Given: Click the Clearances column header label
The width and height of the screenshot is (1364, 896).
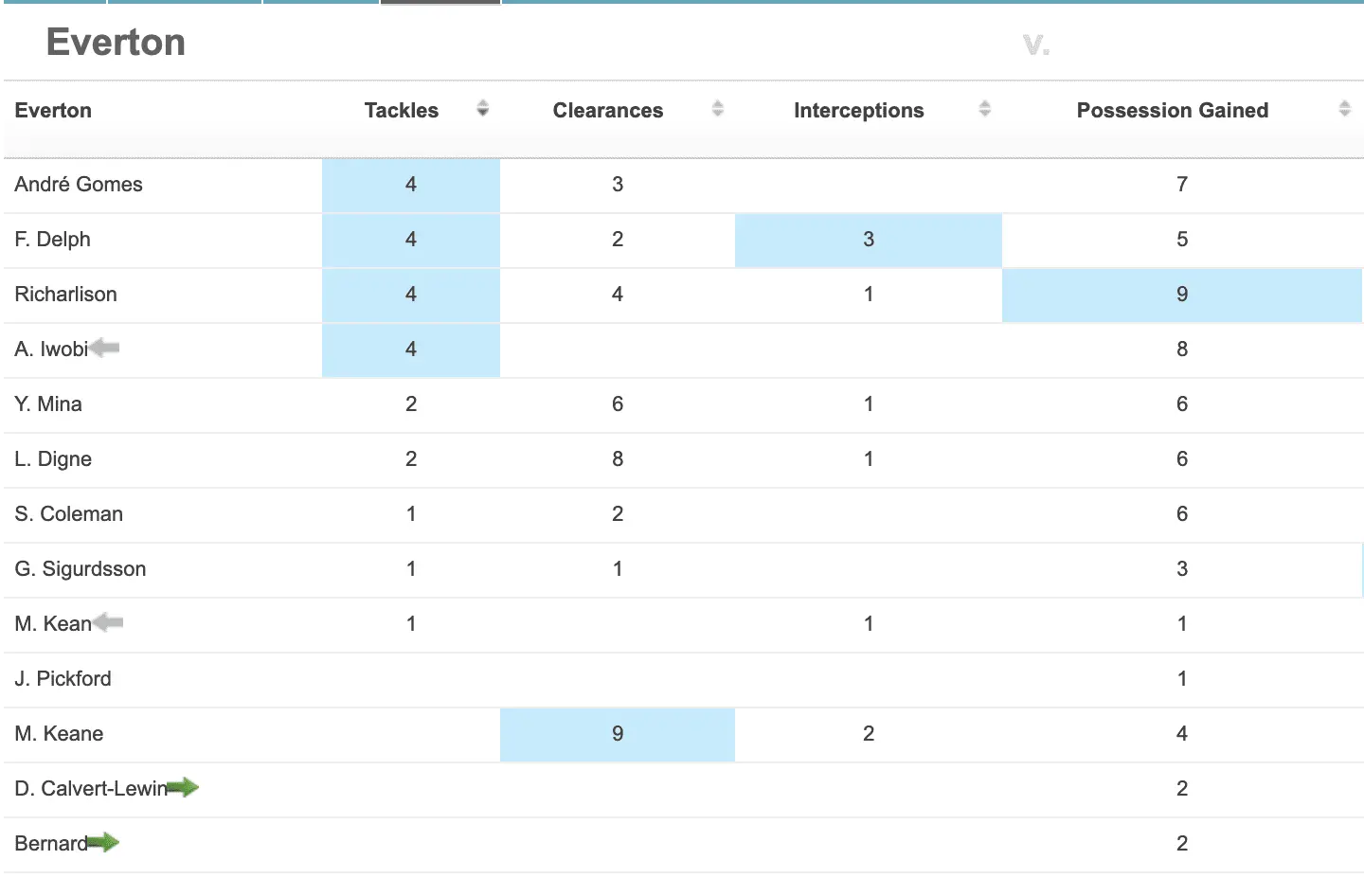Looking at the screenshot, I should (x=608, y=111).
